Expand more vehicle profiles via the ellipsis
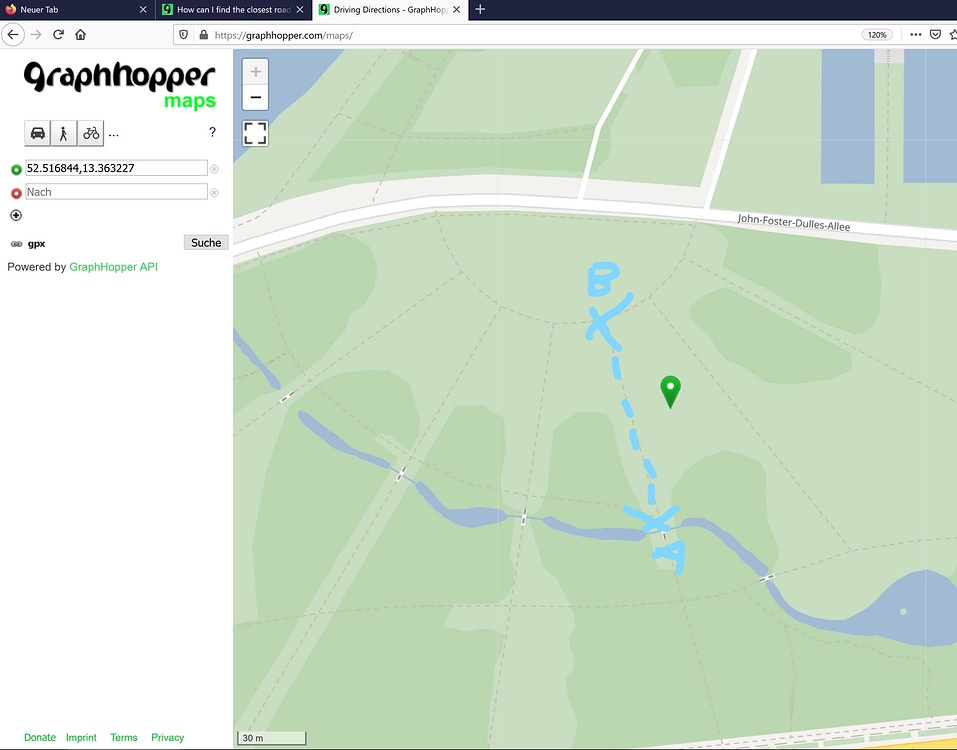The height and width of the screenshot is (750, 957). (x=113, y=133)
